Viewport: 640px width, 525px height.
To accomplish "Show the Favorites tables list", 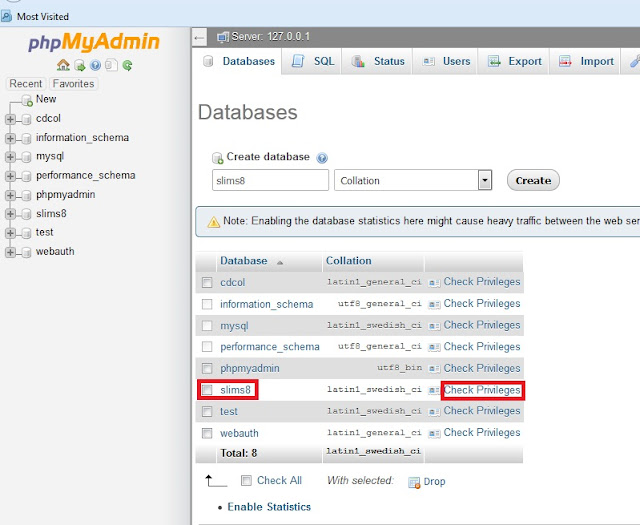I will tap(73, 84).
